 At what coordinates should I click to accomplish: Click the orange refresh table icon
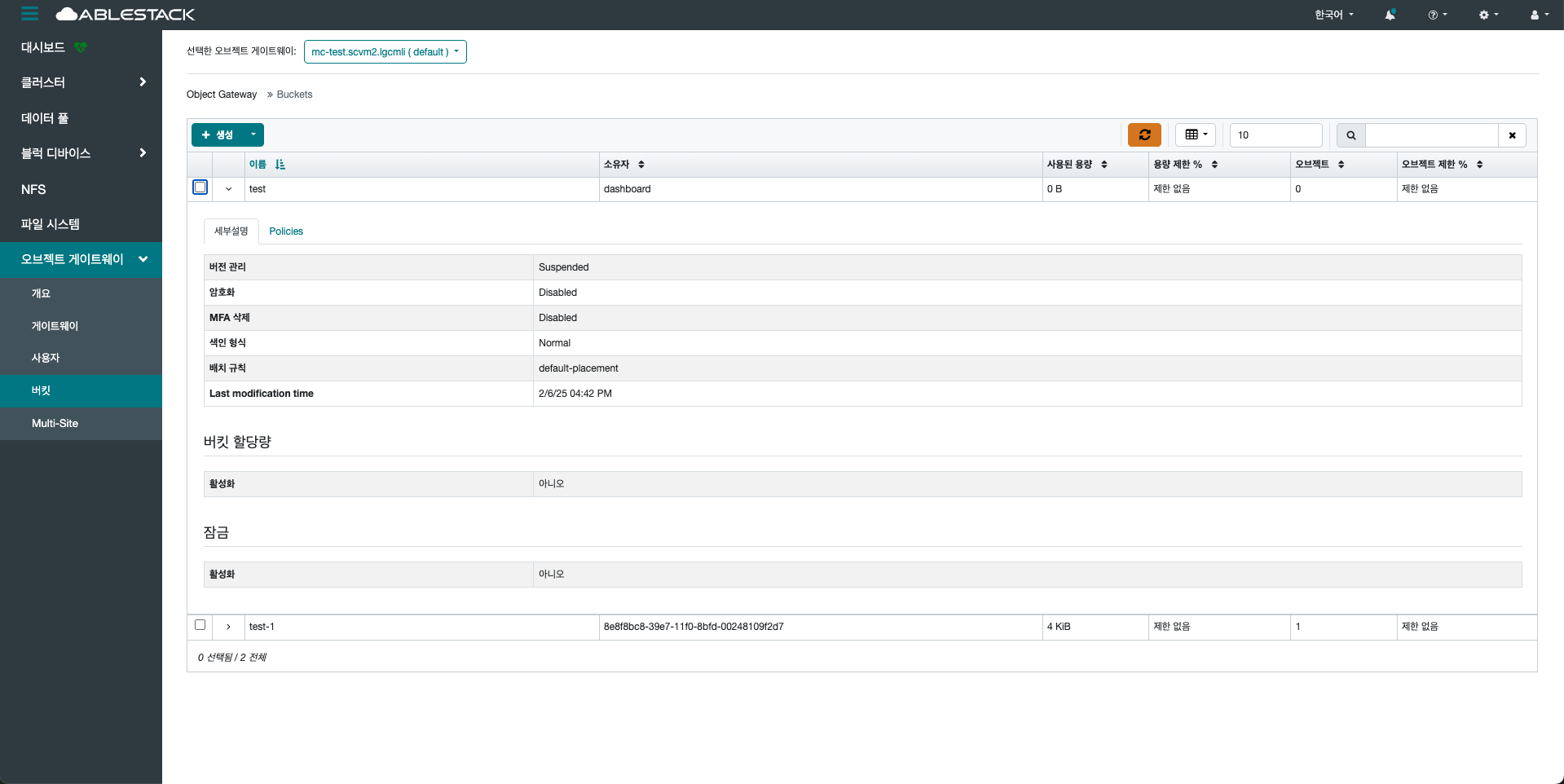(x=1144, y=134)
